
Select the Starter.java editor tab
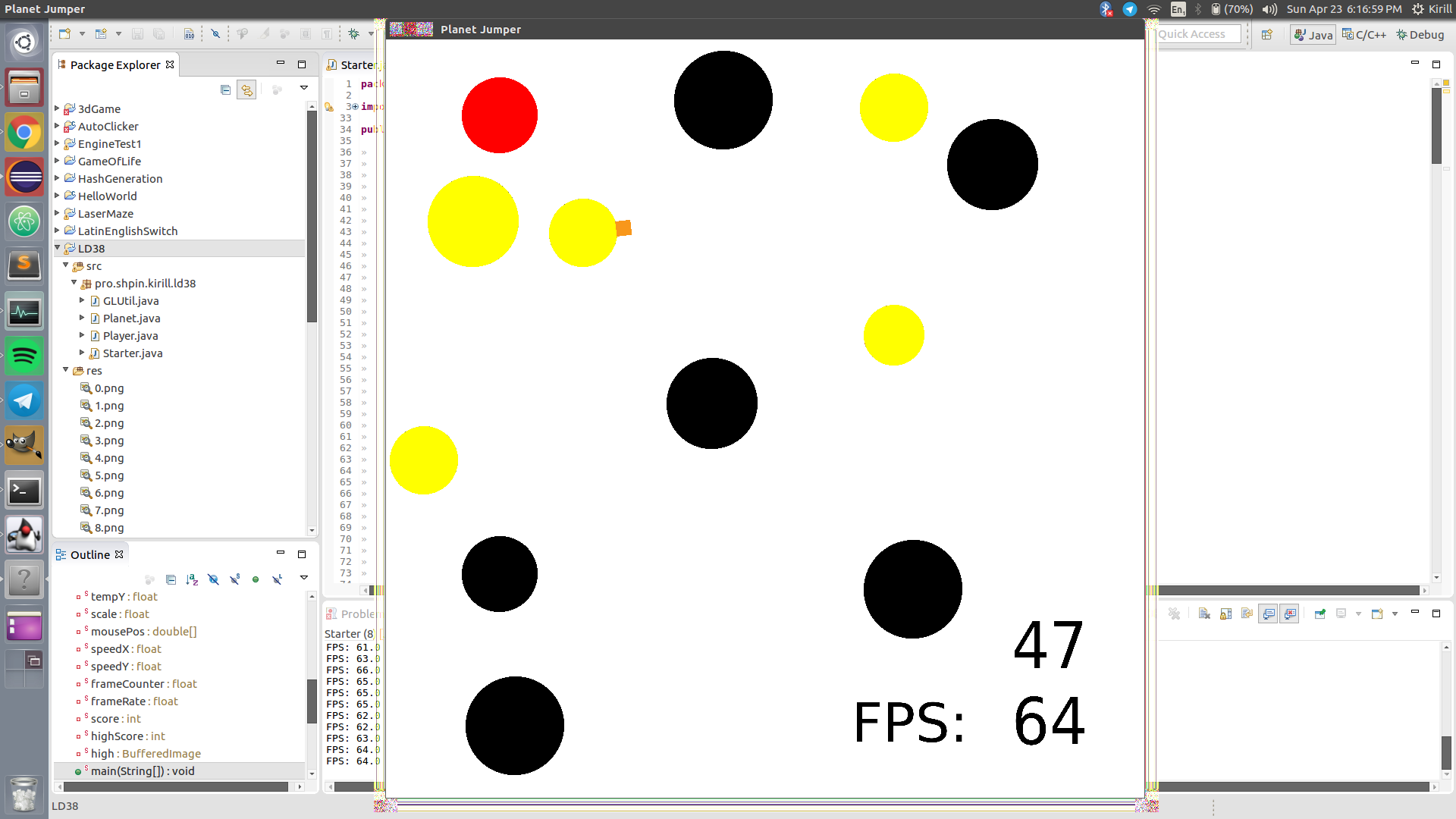pos(353,65)
